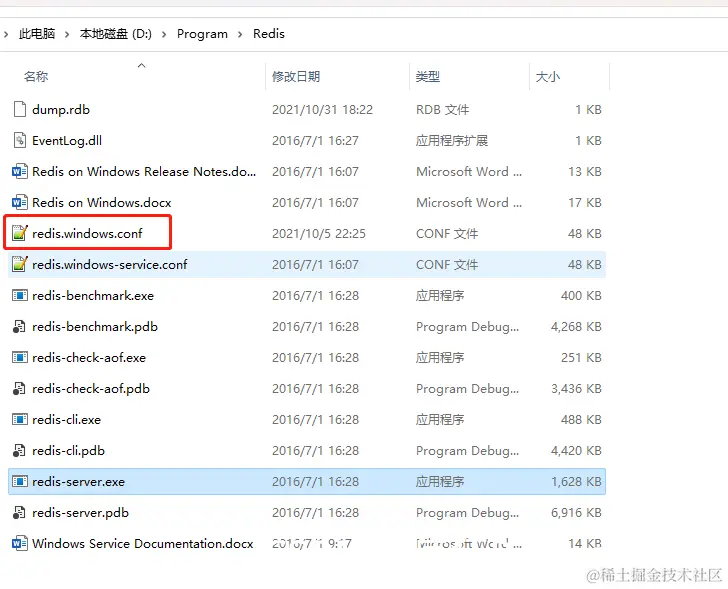Screen dimensions: 728x589
Task: Click the EventLog.dll file icon
Action: (x=20, y=141)
